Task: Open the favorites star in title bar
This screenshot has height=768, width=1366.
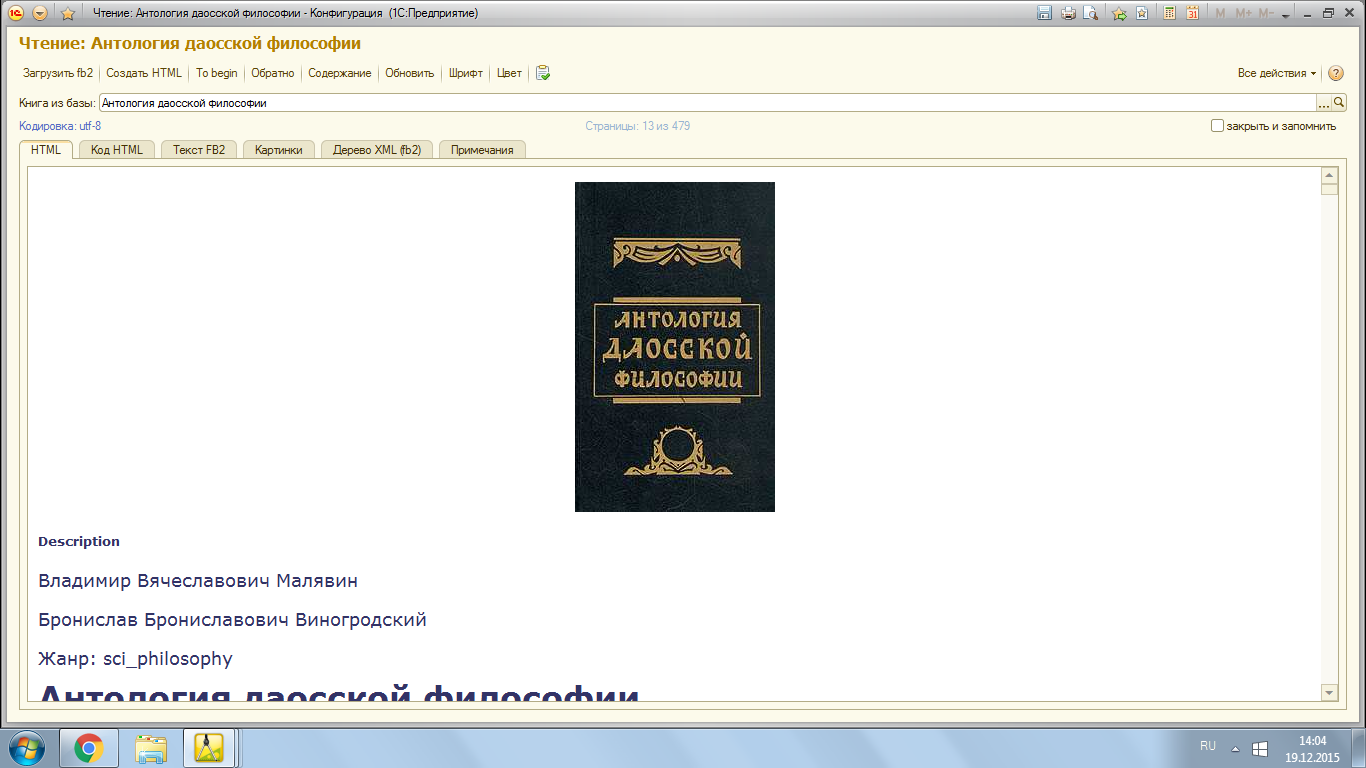Action: pos(68,13)
